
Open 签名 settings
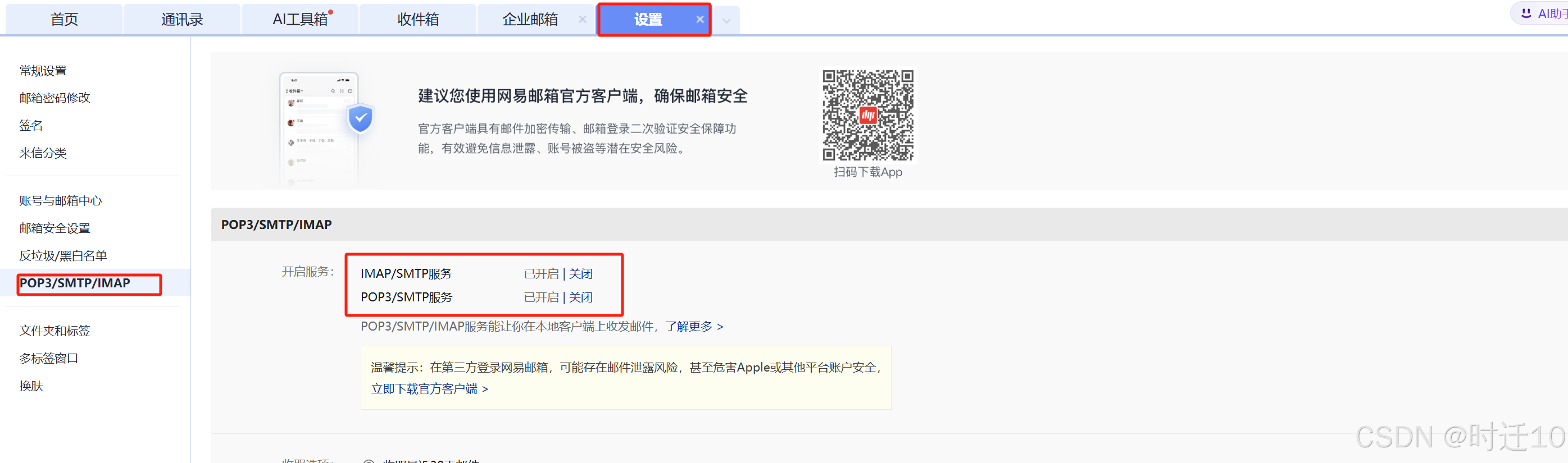tap(31, 125)
